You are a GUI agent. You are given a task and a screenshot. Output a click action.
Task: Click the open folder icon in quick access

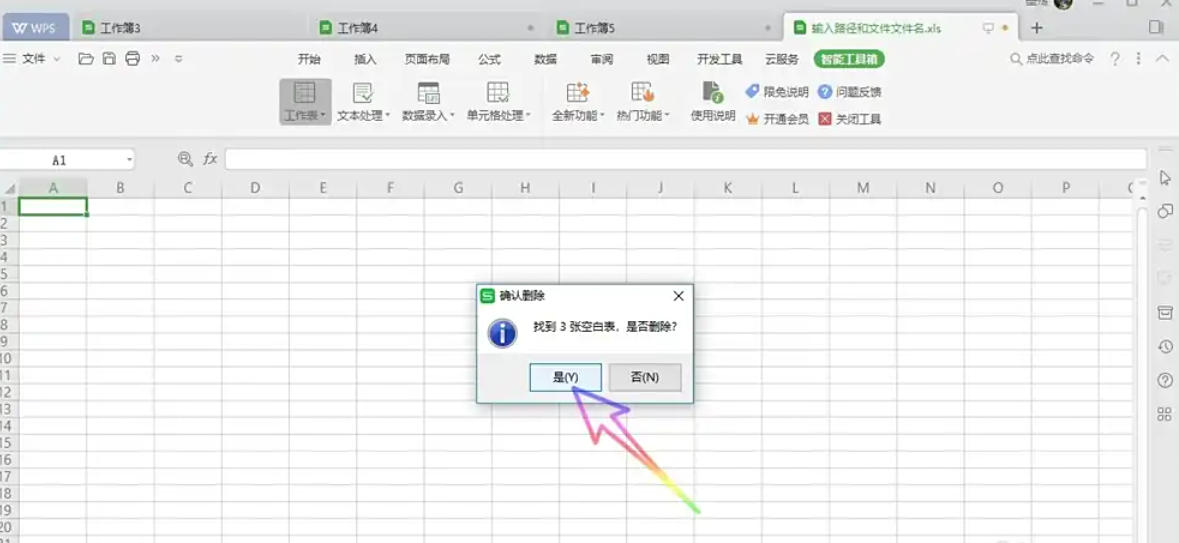[86, 59]
